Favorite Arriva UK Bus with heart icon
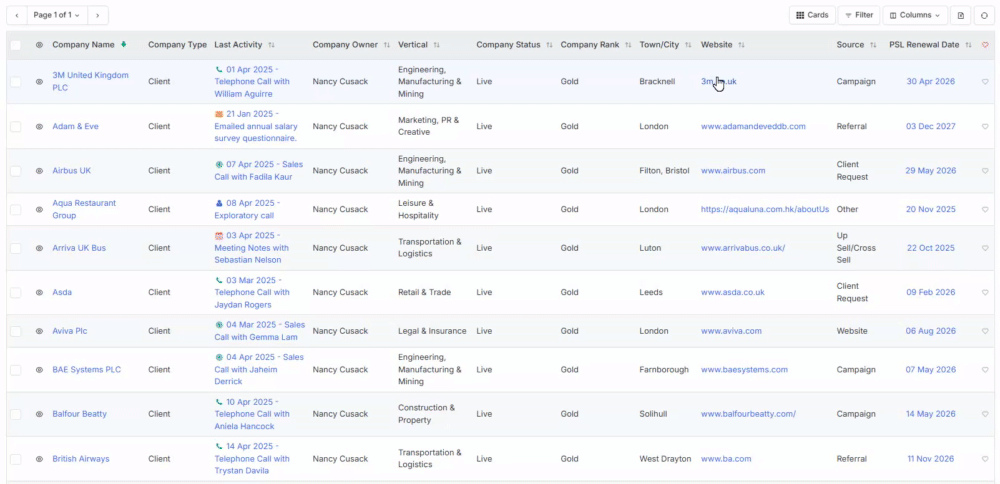1000x484 pixels. (x=985, y=248)
